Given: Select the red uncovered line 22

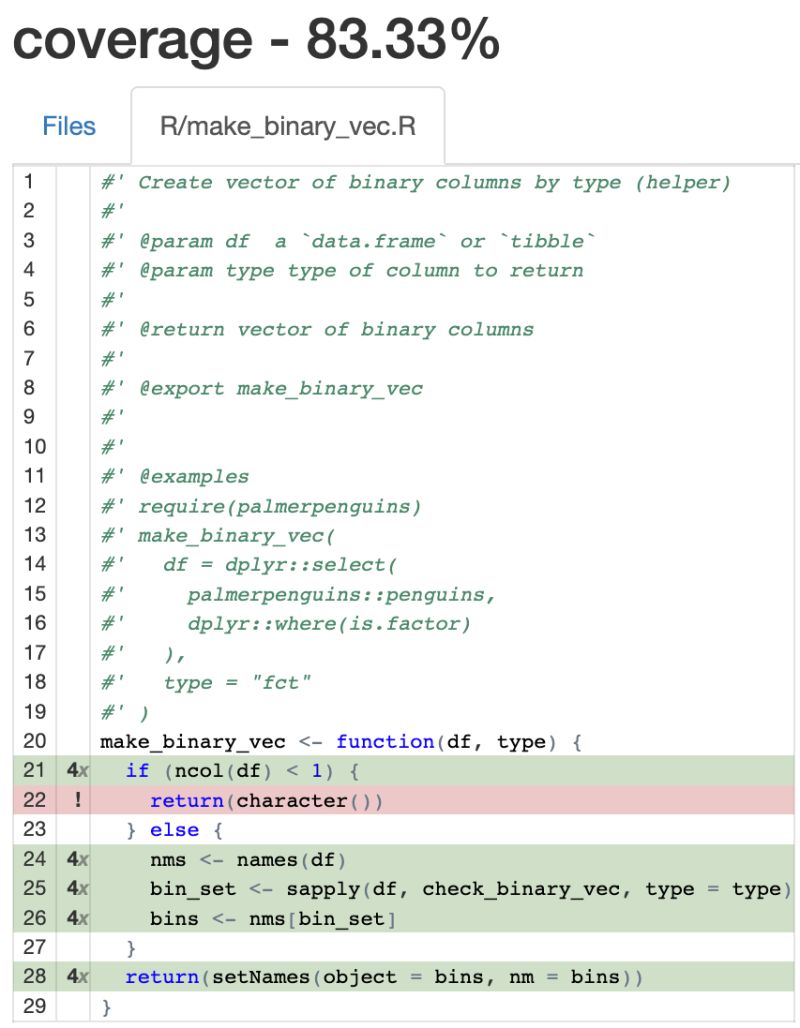Looking at the screenshot, I should click(400, 800).
